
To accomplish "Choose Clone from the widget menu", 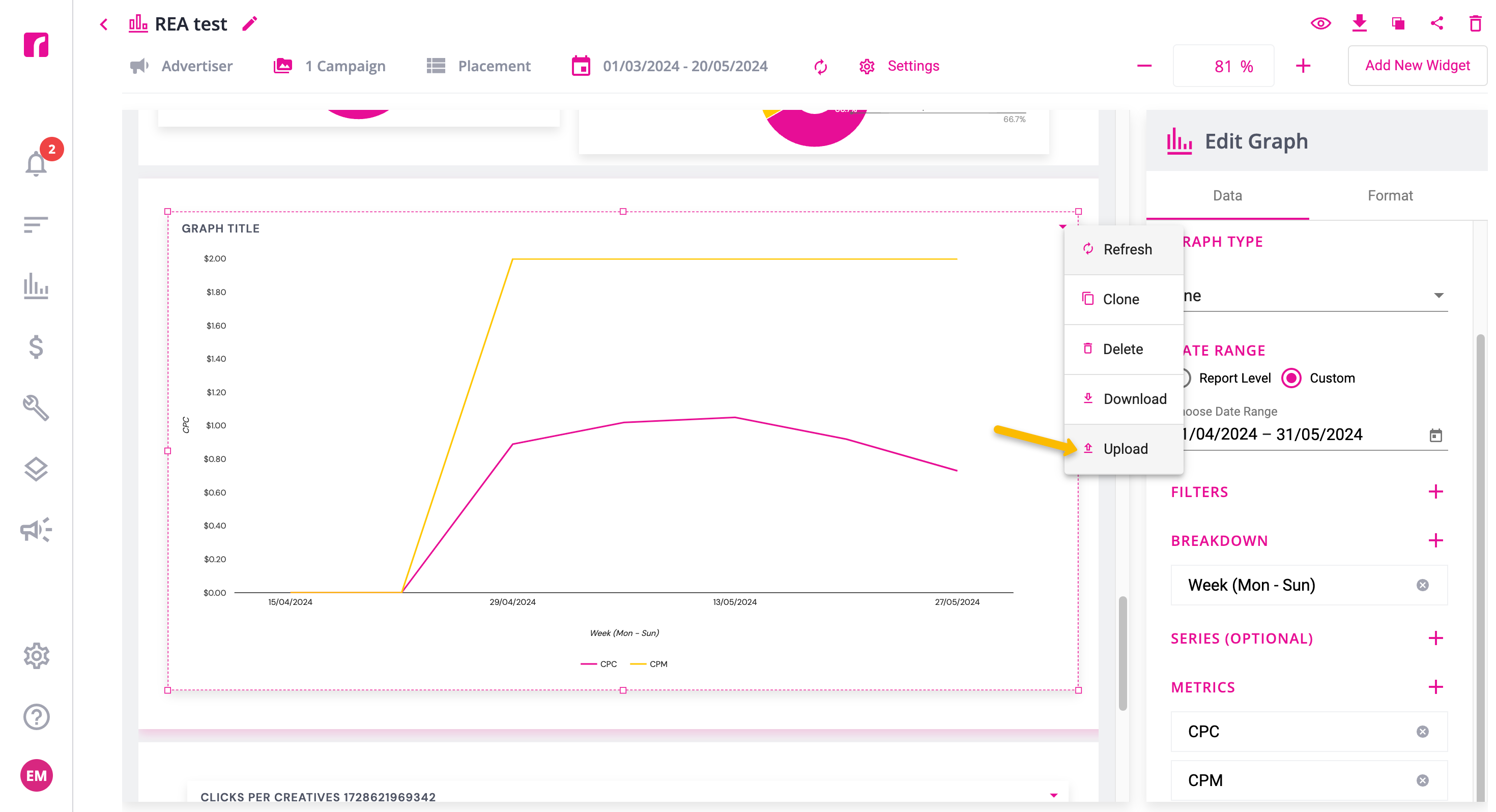I will coord(1123,299).
